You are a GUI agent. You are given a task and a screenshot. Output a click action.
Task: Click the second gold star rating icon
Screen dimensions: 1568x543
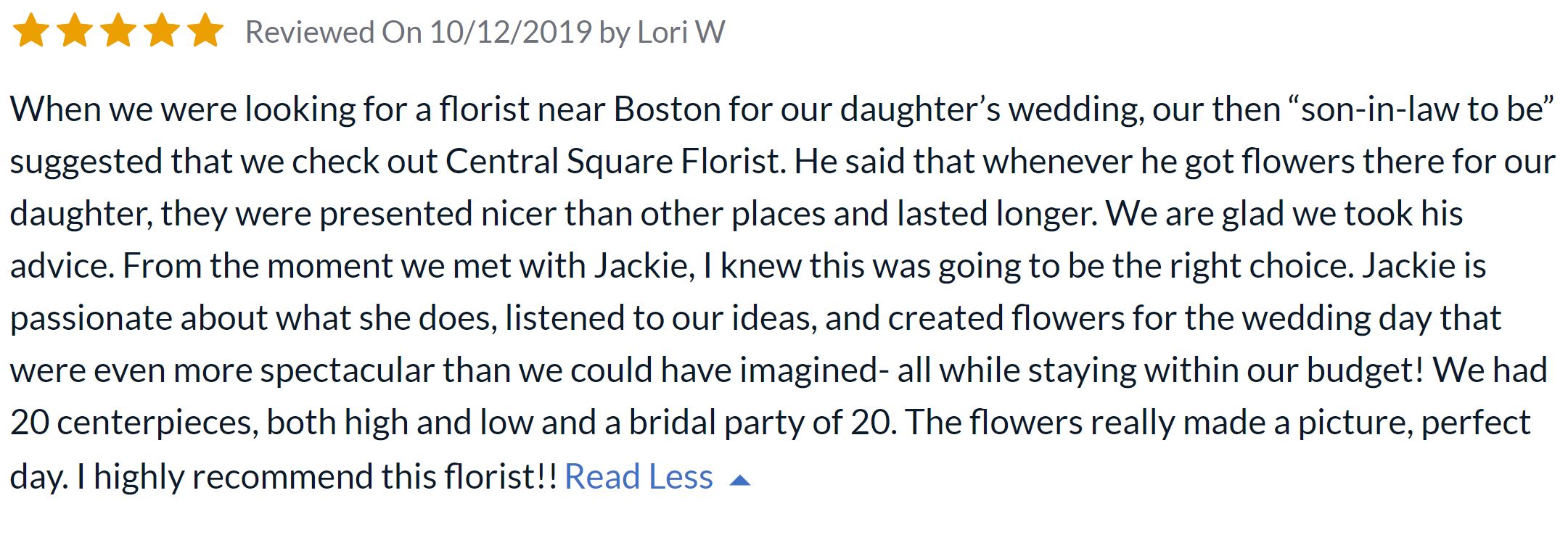pyautogui.click(x=75, y=31)
